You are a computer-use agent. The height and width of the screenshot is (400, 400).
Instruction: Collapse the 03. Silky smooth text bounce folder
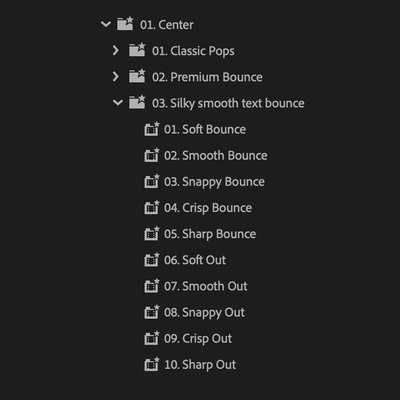click(x=118, y=103)
